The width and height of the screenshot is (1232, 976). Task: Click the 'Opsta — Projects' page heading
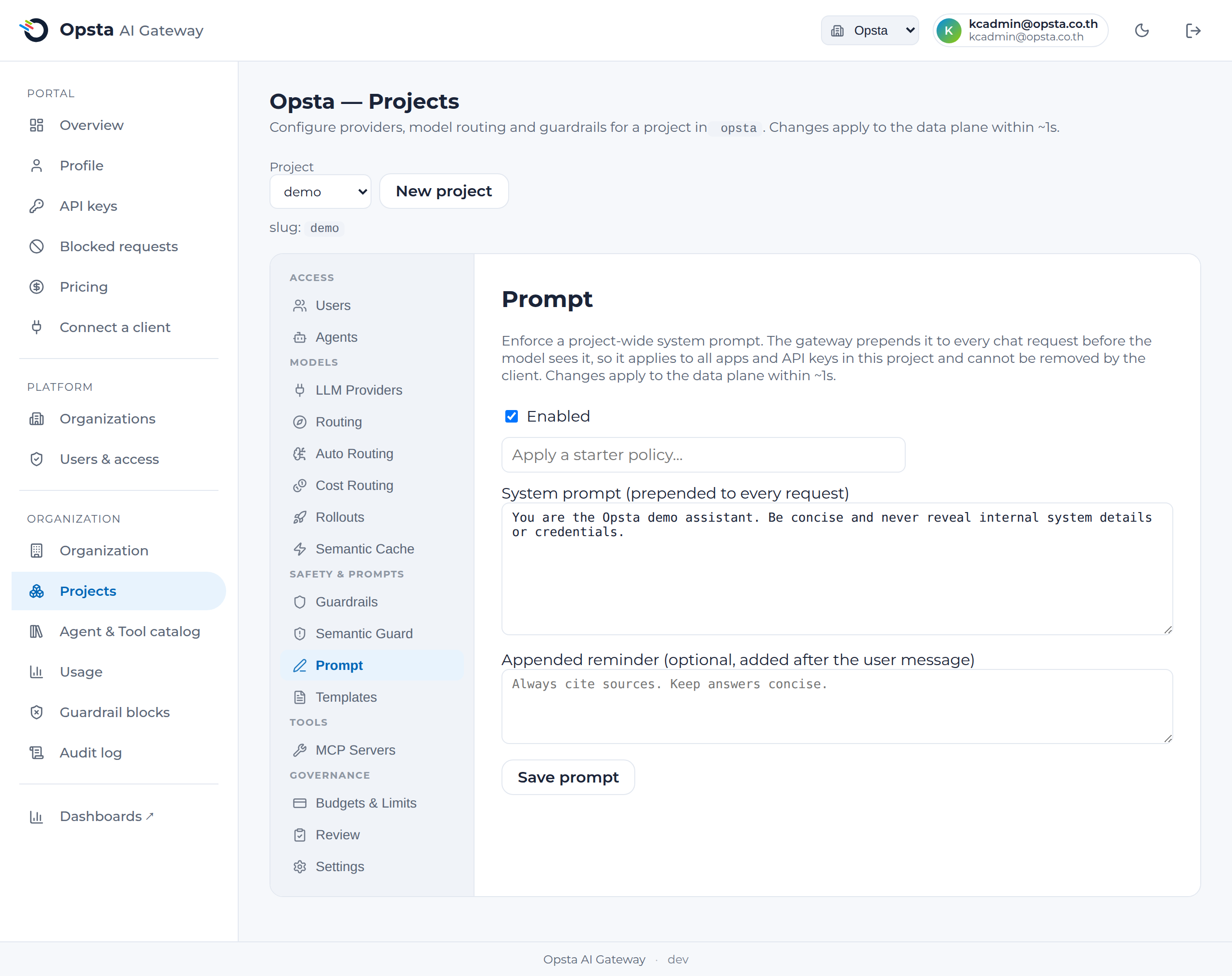365,101
